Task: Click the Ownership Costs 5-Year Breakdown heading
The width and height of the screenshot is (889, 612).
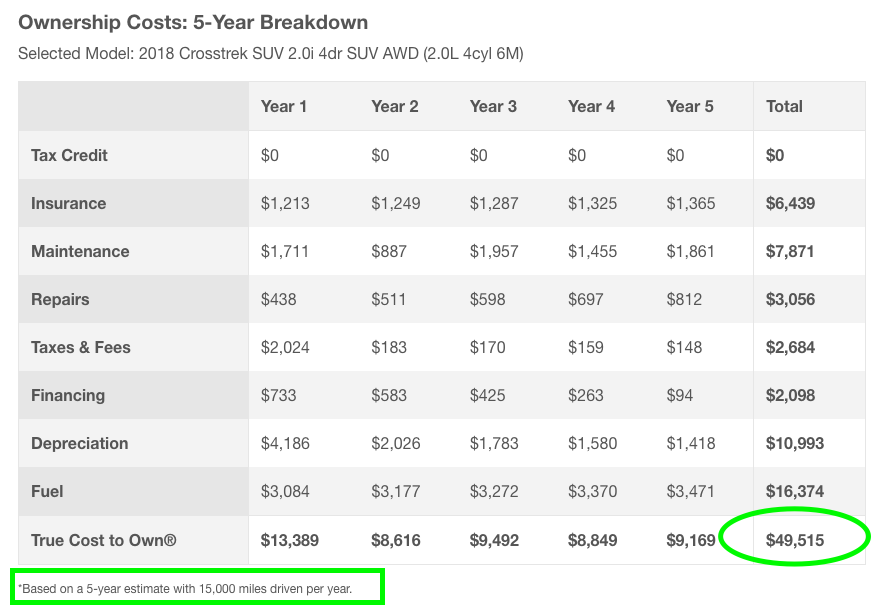Action: click(x=193, y=21)
